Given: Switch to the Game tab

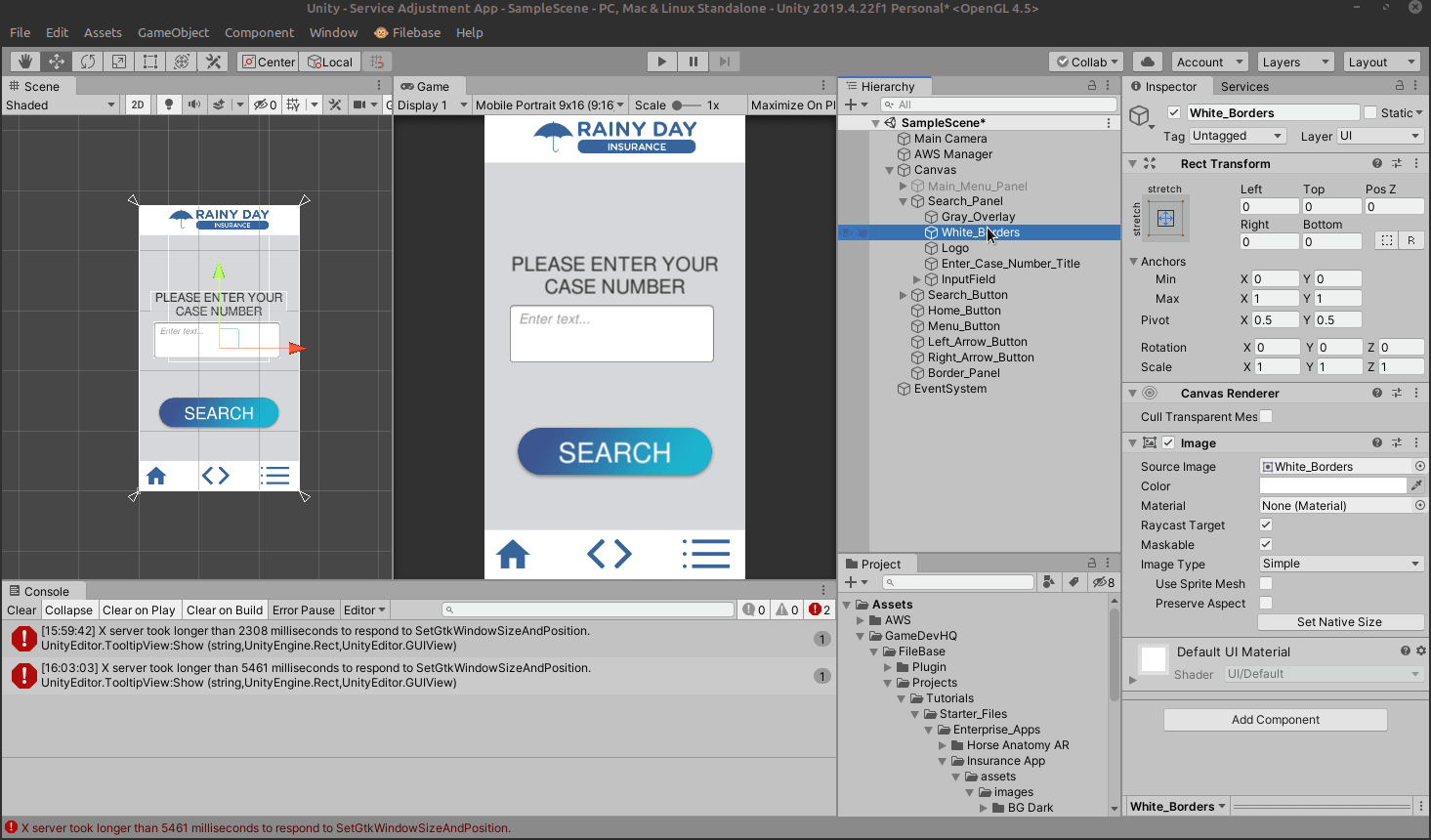Looking at the screenshot, I should coord(426,86).
